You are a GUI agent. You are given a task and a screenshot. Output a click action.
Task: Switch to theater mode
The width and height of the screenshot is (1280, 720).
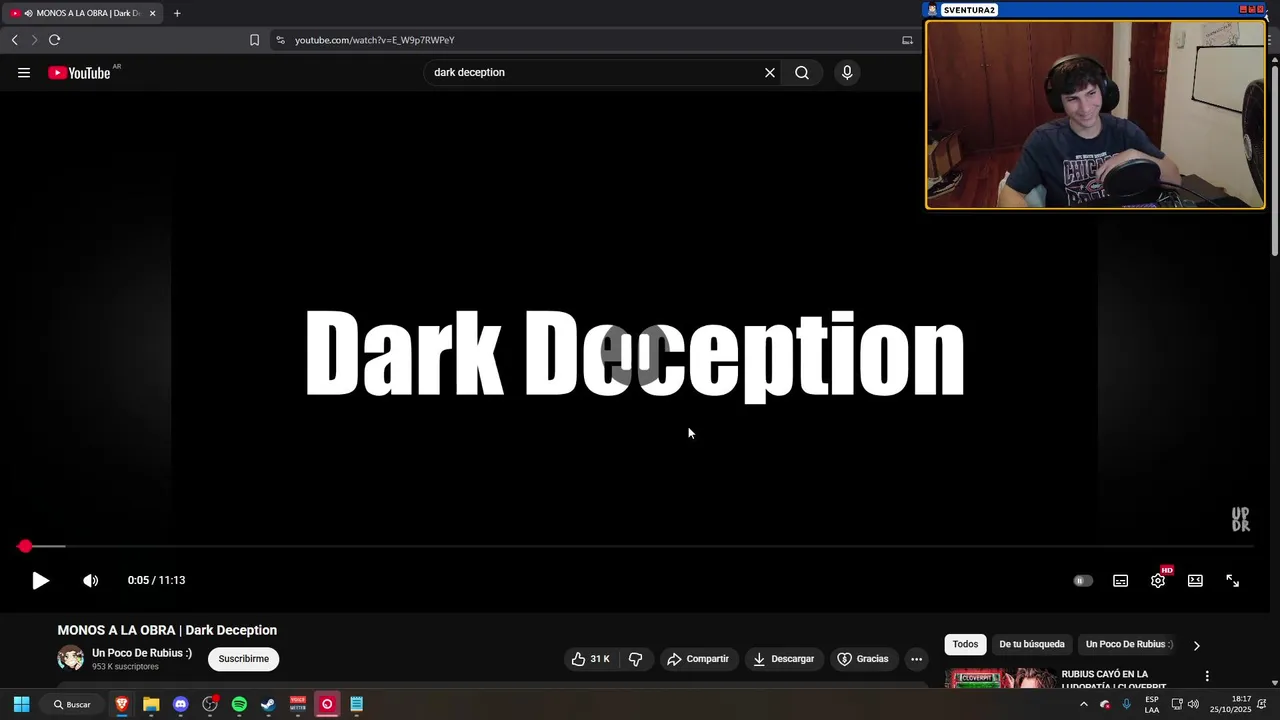[1195, 580]
